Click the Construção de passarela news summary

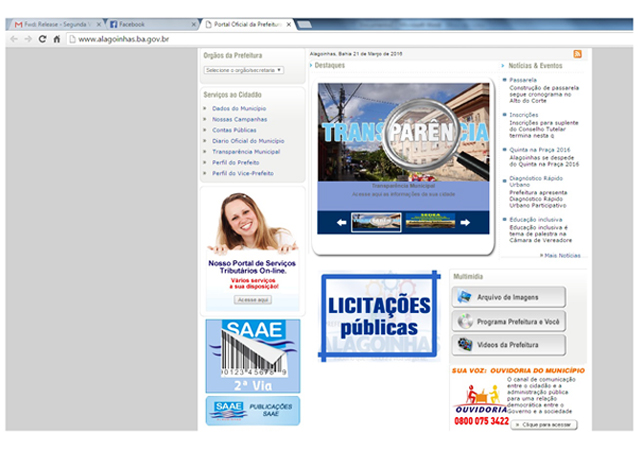(544, 94)
